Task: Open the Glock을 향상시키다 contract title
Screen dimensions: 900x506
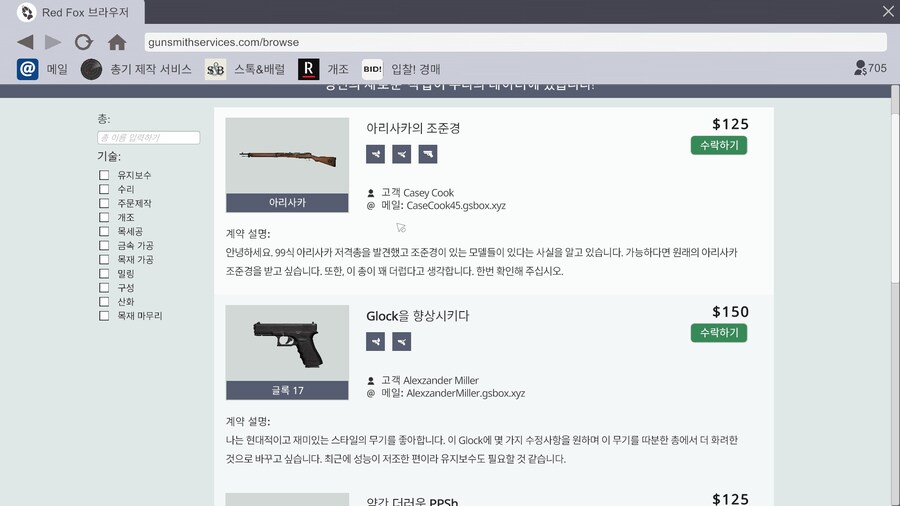Action: tap(418, 316)
